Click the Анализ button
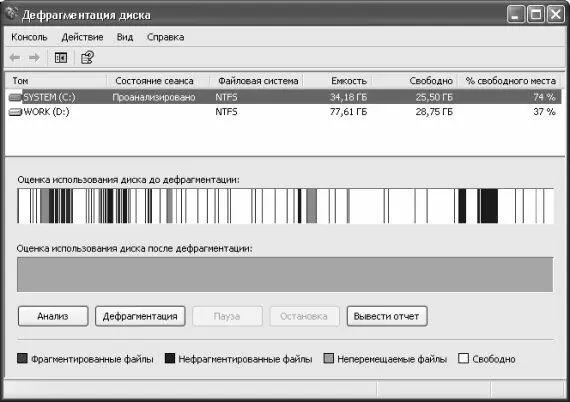 (x=53, y=316)
